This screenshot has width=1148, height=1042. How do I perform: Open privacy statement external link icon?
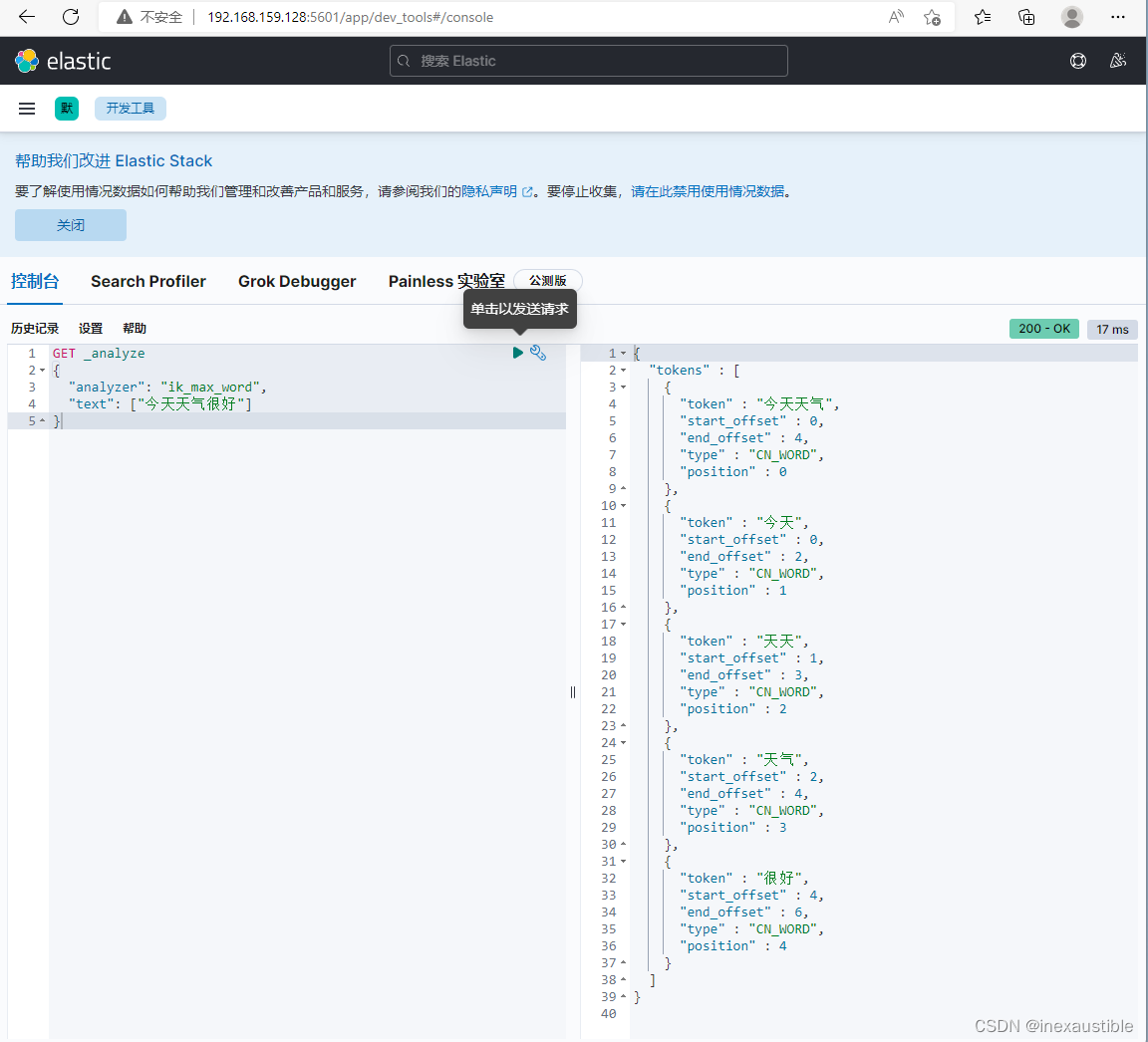pyautogui.click(x=526, y=191)
